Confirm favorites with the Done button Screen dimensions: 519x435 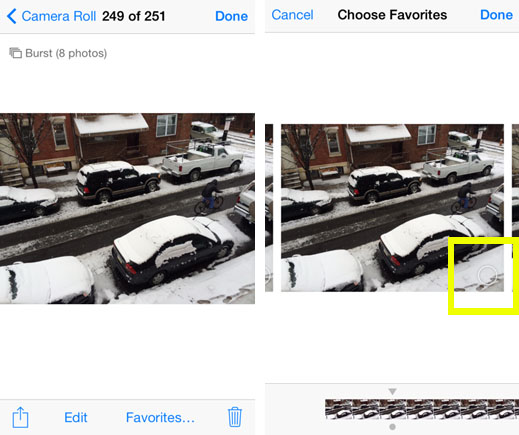coord(496,15)
